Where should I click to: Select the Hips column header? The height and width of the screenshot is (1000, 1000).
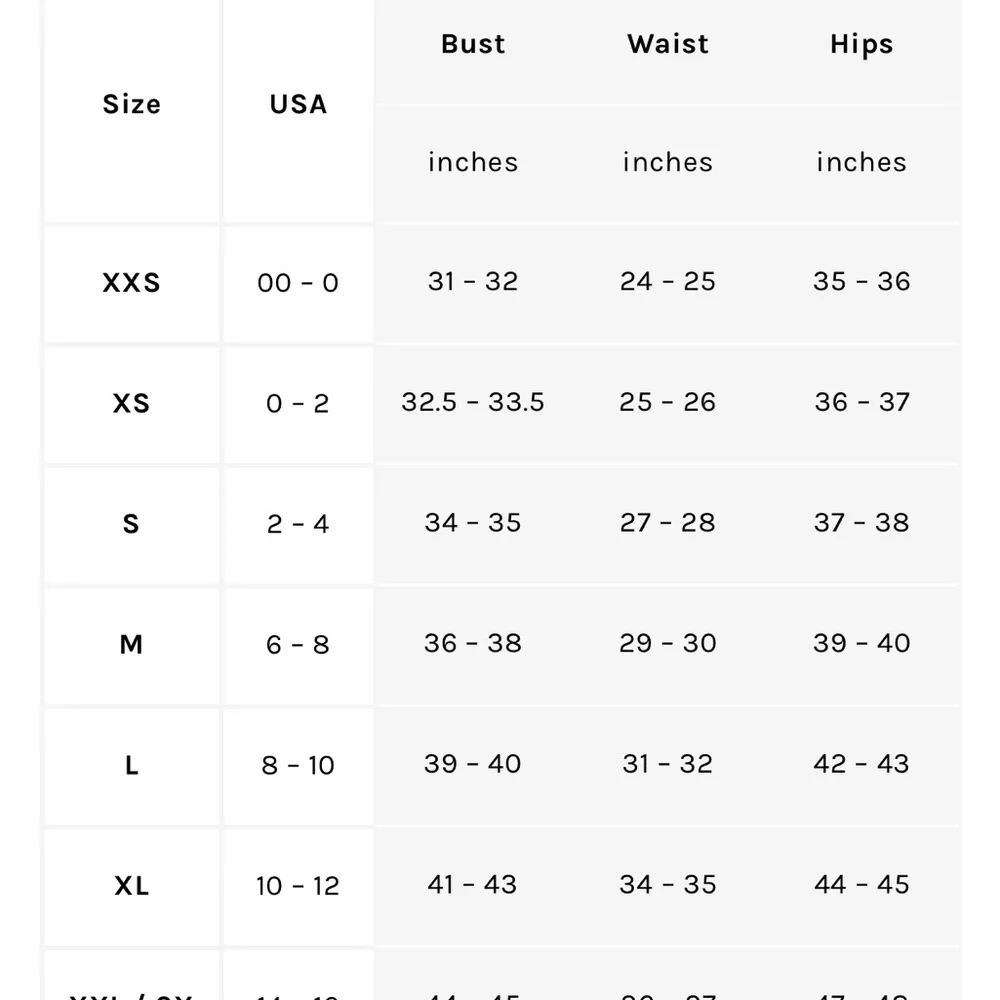point(862,45)
